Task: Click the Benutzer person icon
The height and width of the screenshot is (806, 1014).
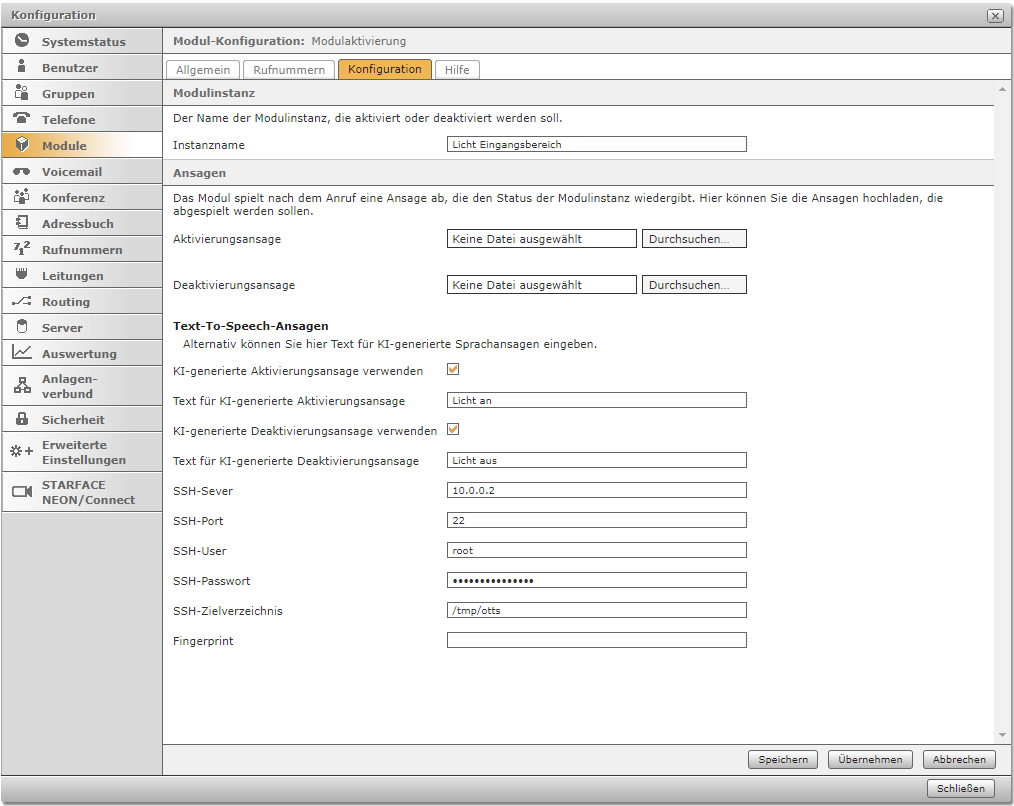Action: (x=22, y=67)
